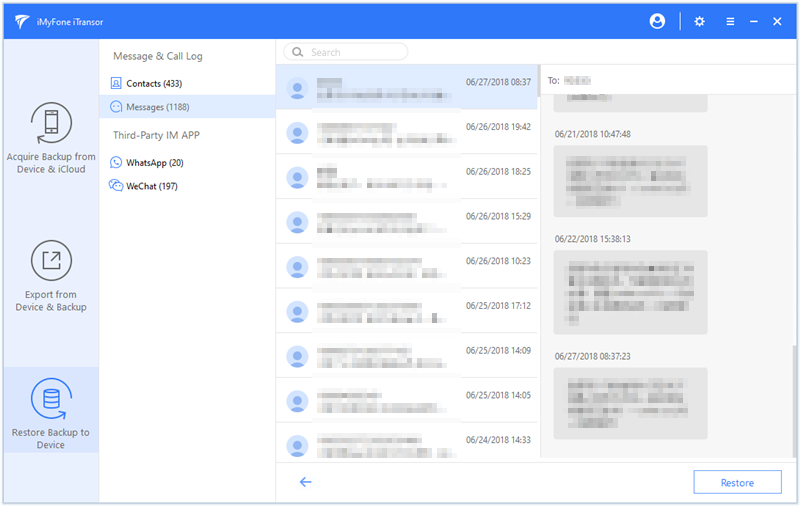
Task: Focus the Search input field
Action: click(x=345, y=52)
